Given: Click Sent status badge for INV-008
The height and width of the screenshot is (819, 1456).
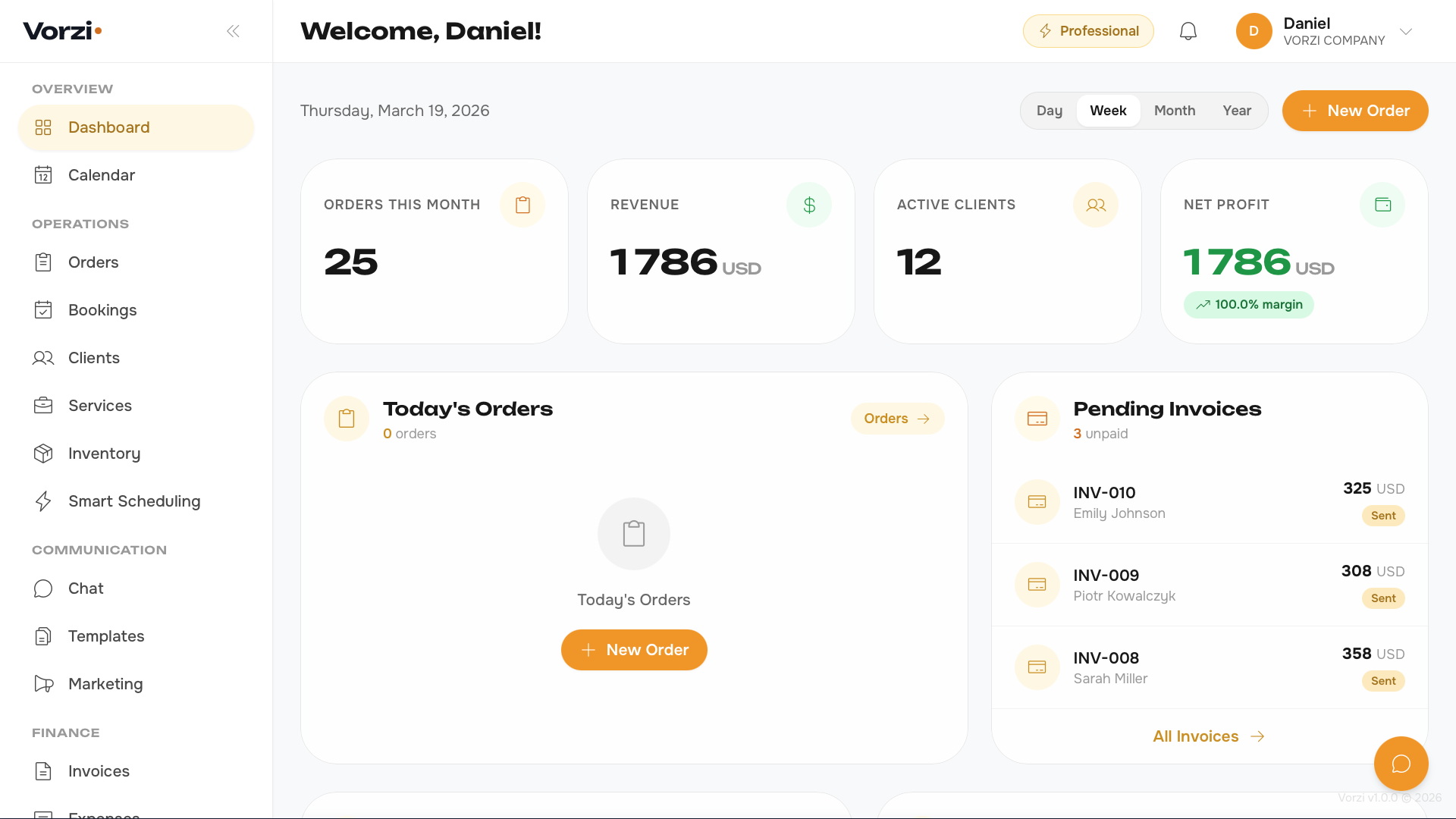Looking at the screenshot, I should [x=1383, y=681].
